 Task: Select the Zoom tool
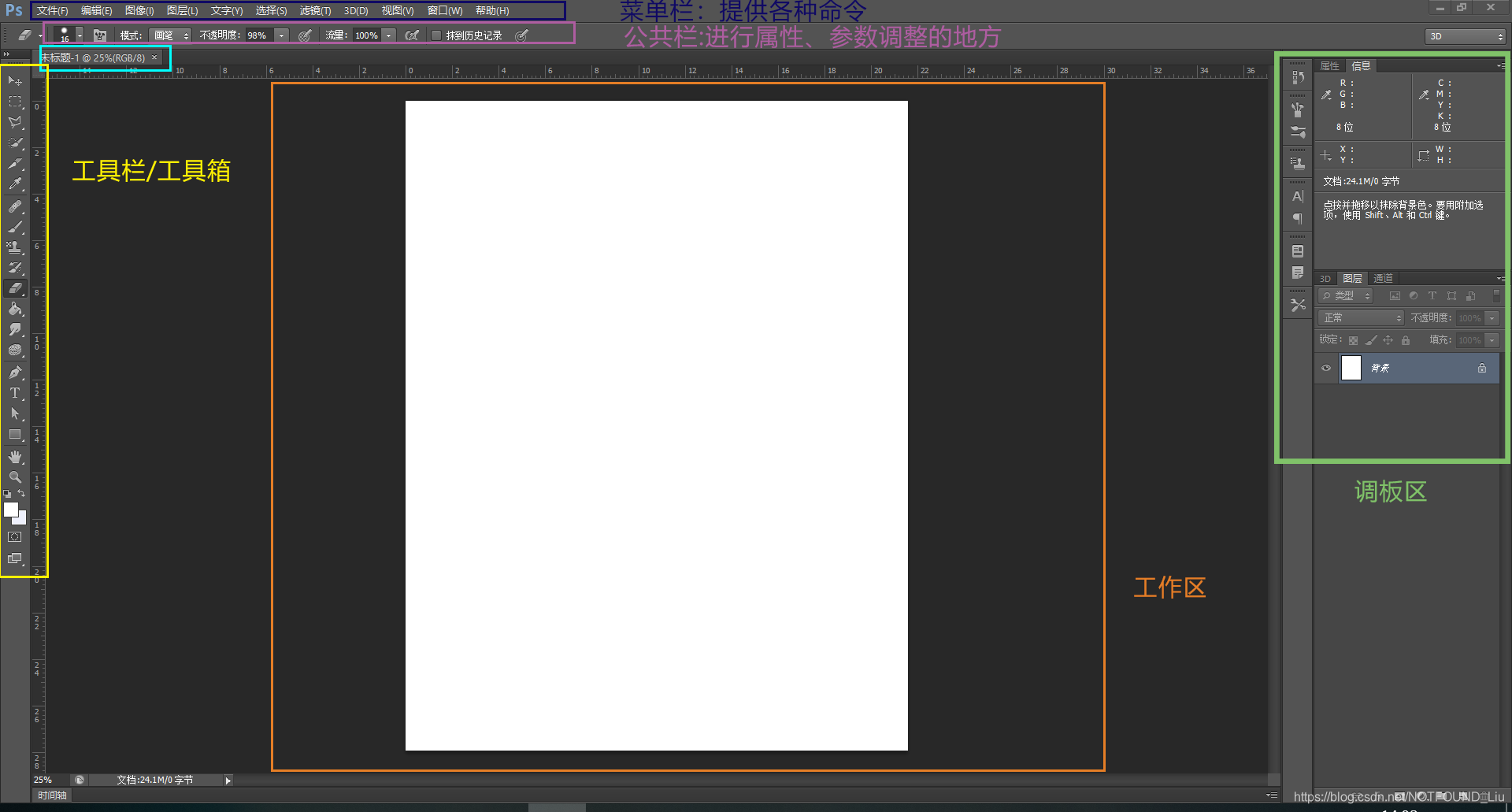[15, 477]
